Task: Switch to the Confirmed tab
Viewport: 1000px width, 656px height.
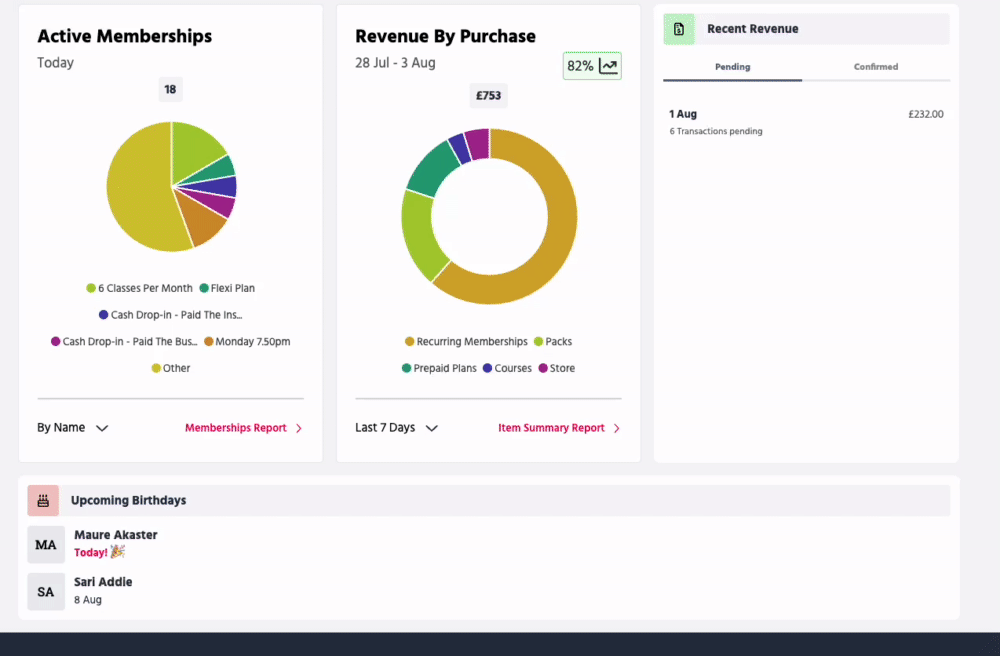Action: (x=876, y=67)
